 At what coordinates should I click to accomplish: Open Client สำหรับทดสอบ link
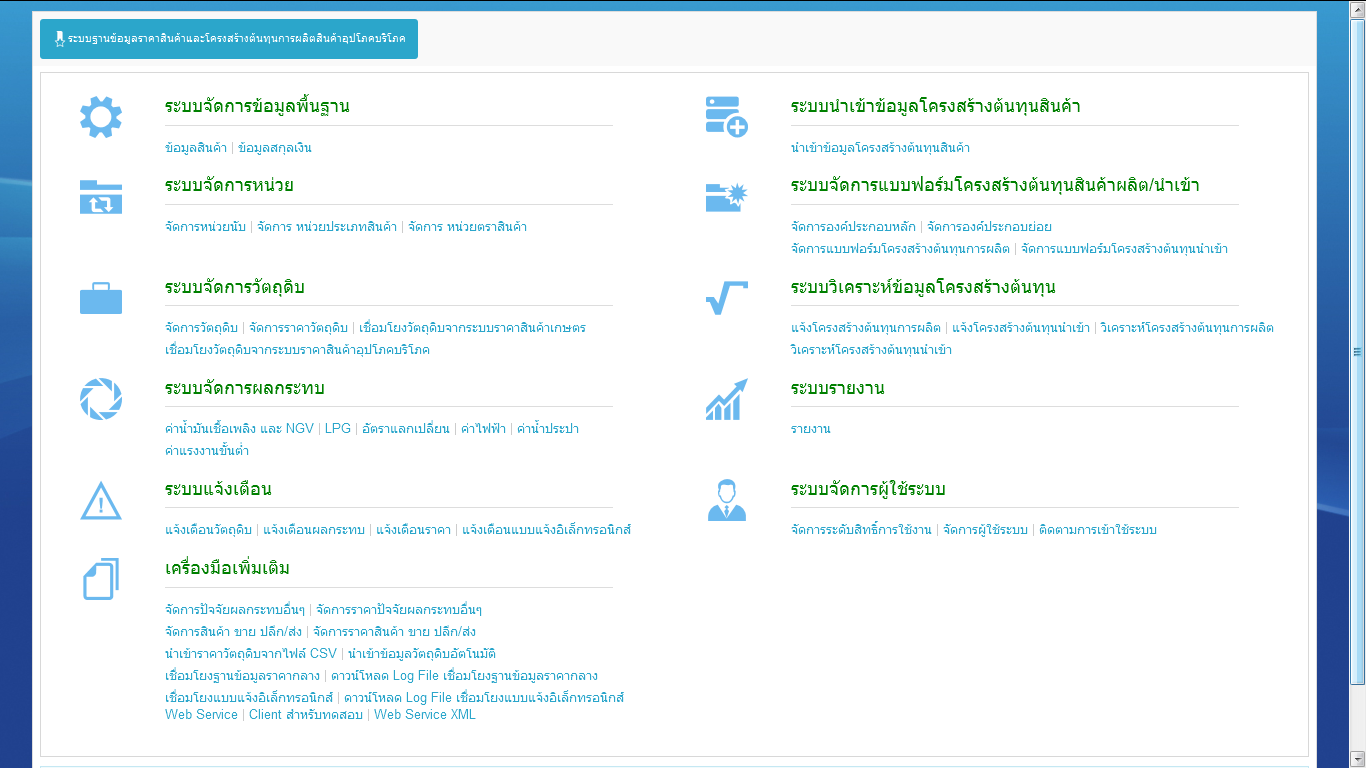pos(306,715)
